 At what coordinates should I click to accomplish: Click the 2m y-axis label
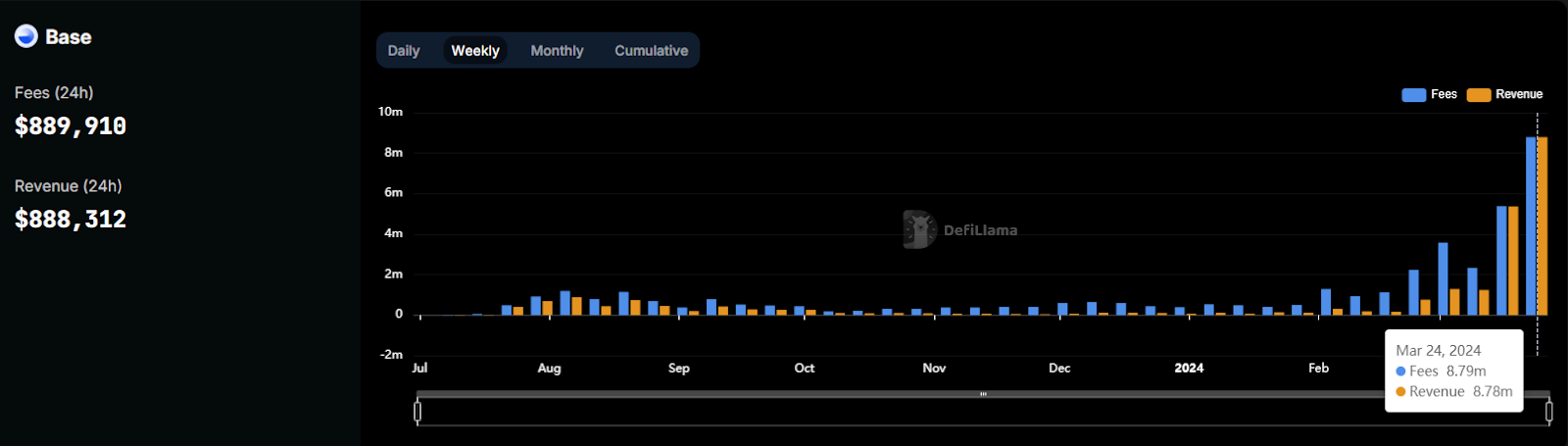[393, 273]
